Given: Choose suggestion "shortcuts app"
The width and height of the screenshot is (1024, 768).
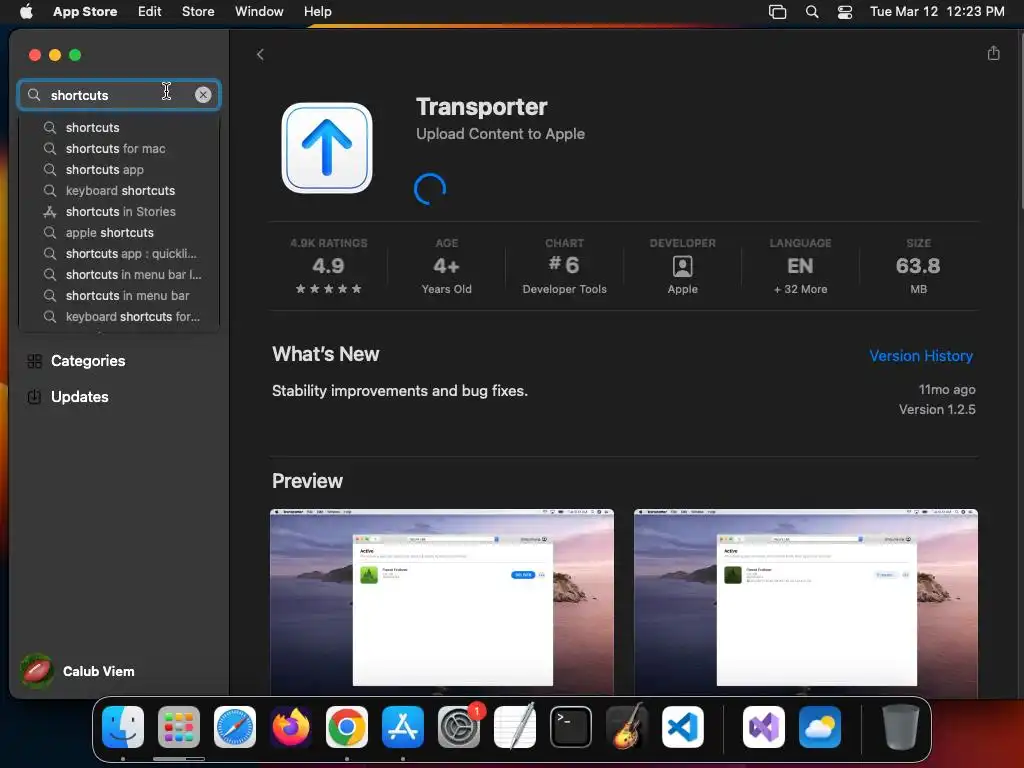Looking at the screenshot, I should [120, 169].
